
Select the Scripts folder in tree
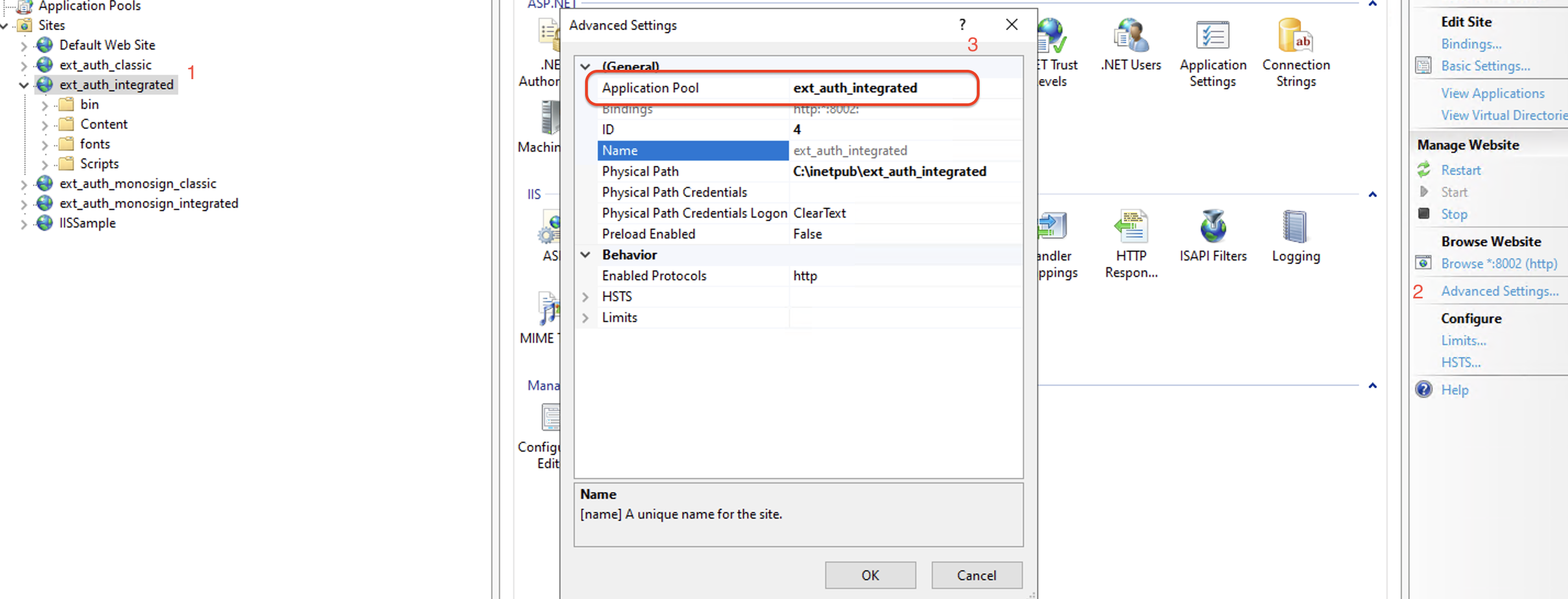(99, 164)
